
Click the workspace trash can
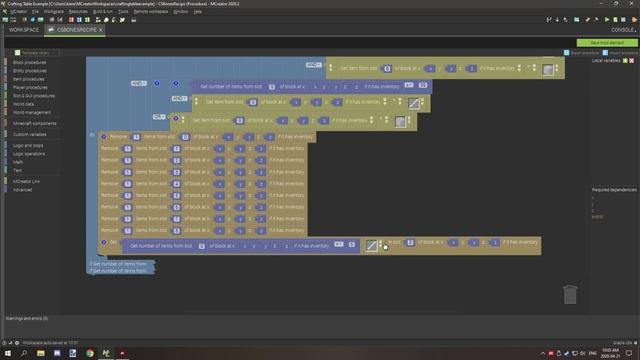point(570,294)
